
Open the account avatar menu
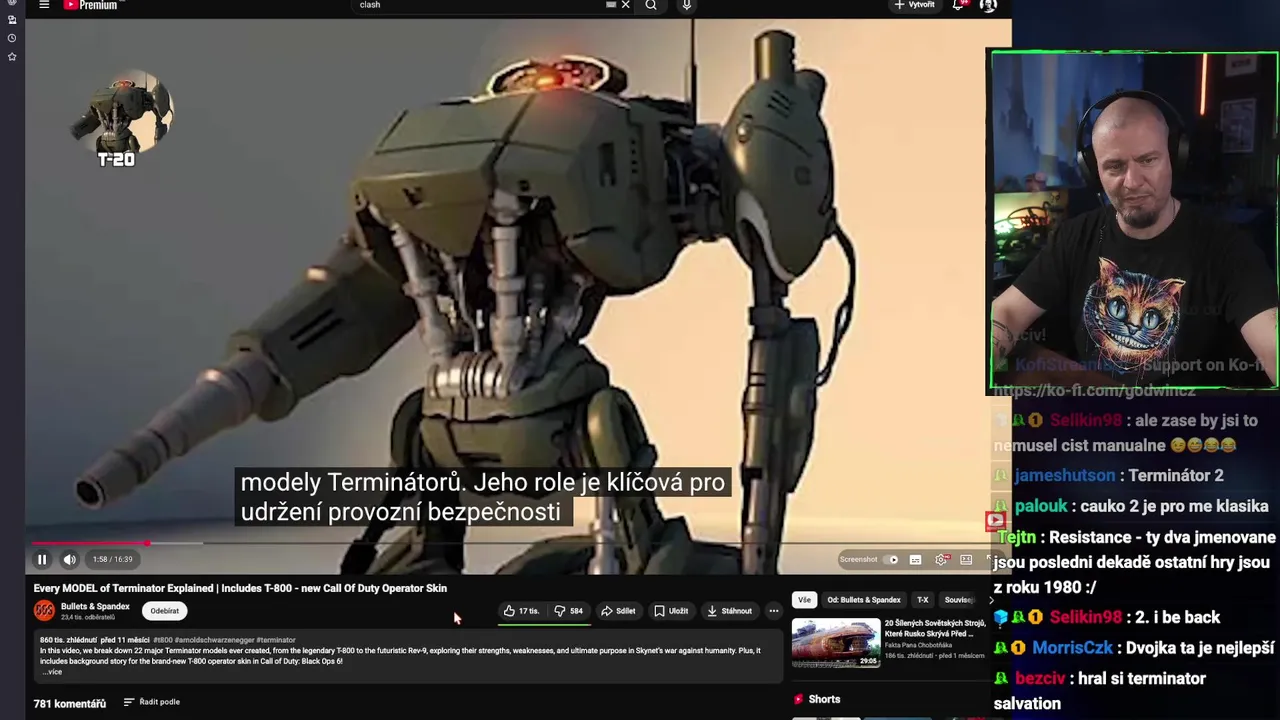click(988, 5)
